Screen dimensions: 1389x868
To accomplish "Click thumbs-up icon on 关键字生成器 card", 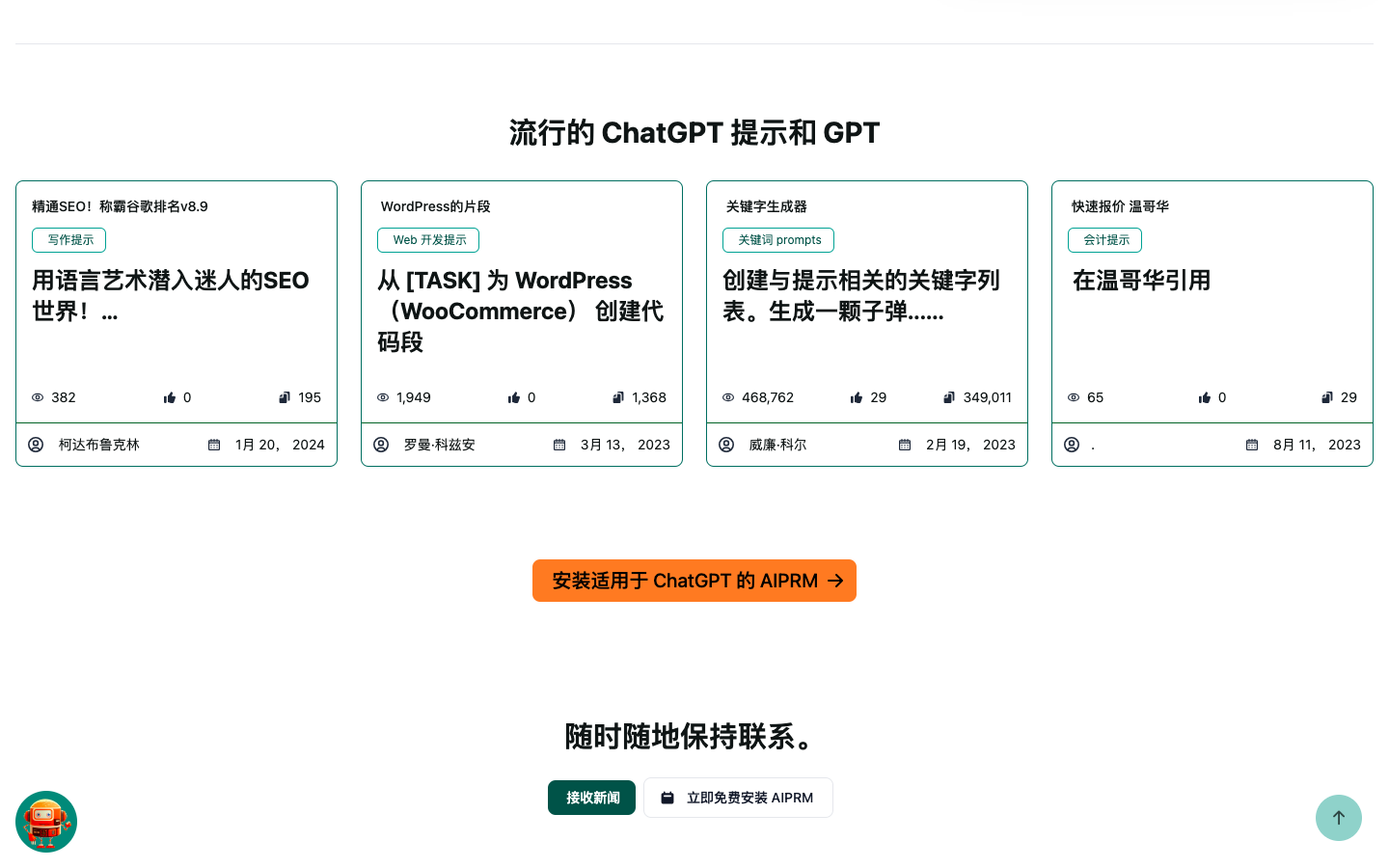I will coord(857,397).
